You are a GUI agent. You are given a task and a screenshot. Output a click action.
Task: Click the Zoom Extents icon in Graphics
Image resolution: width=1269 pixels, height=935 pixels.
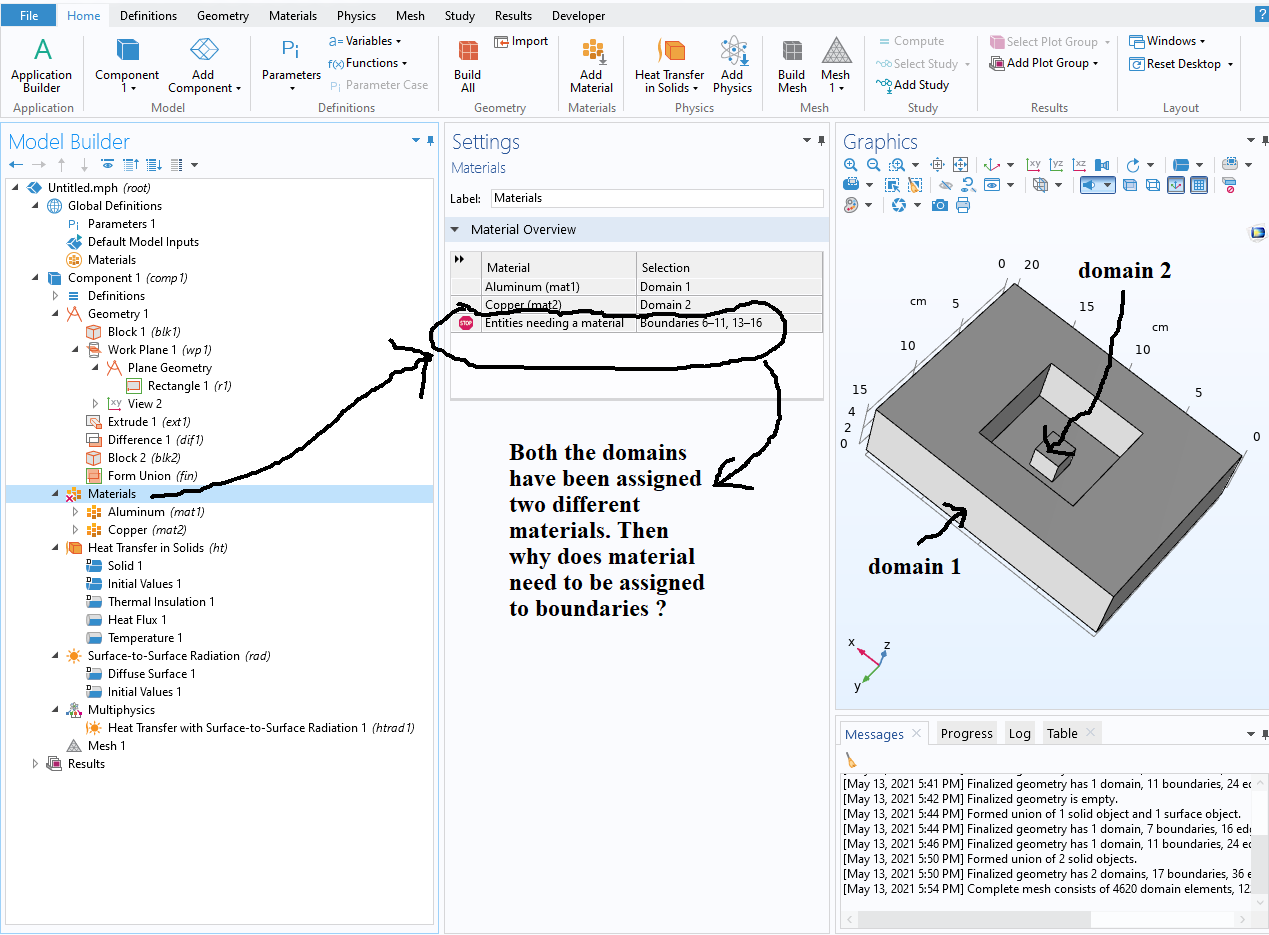(960, 165)
